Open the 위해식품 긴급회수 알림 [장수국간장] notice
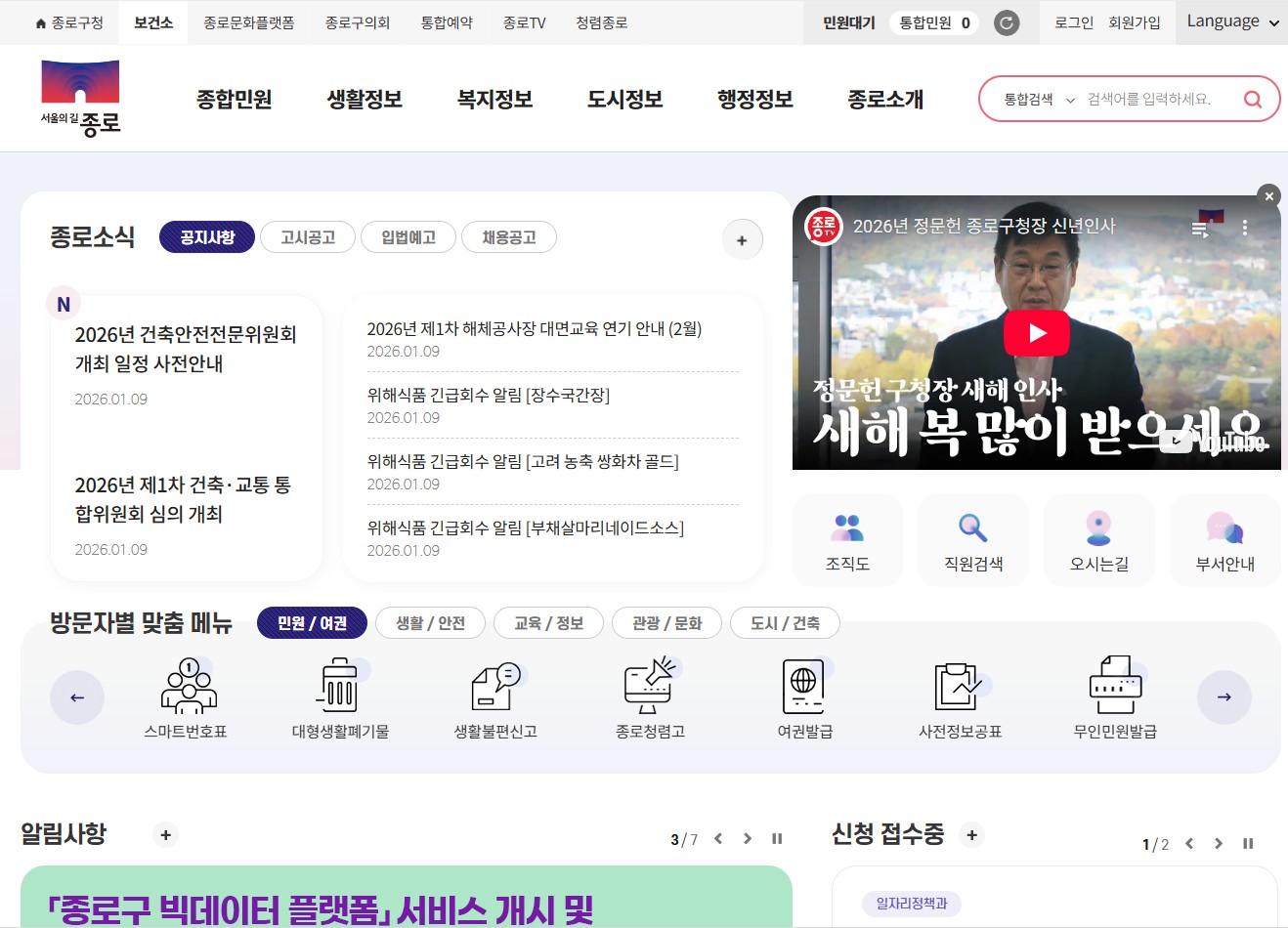The image size is (1288, 928). 488,395
